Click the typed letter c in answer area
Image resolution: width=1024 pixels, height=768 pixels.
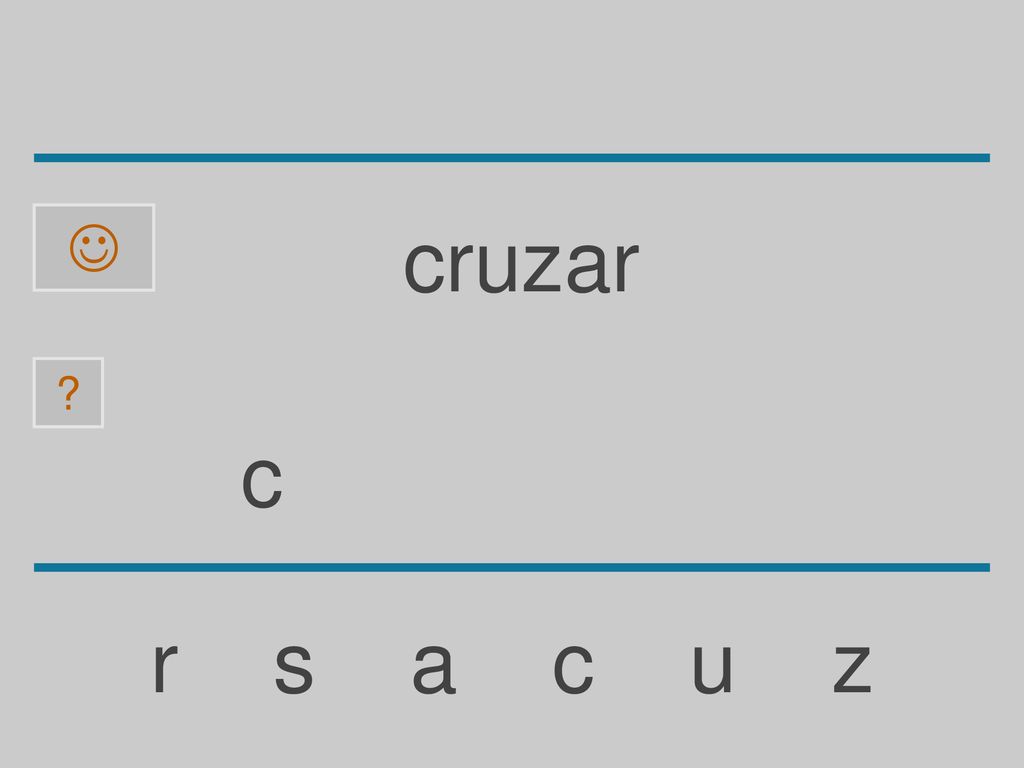[x=262, y=483]
